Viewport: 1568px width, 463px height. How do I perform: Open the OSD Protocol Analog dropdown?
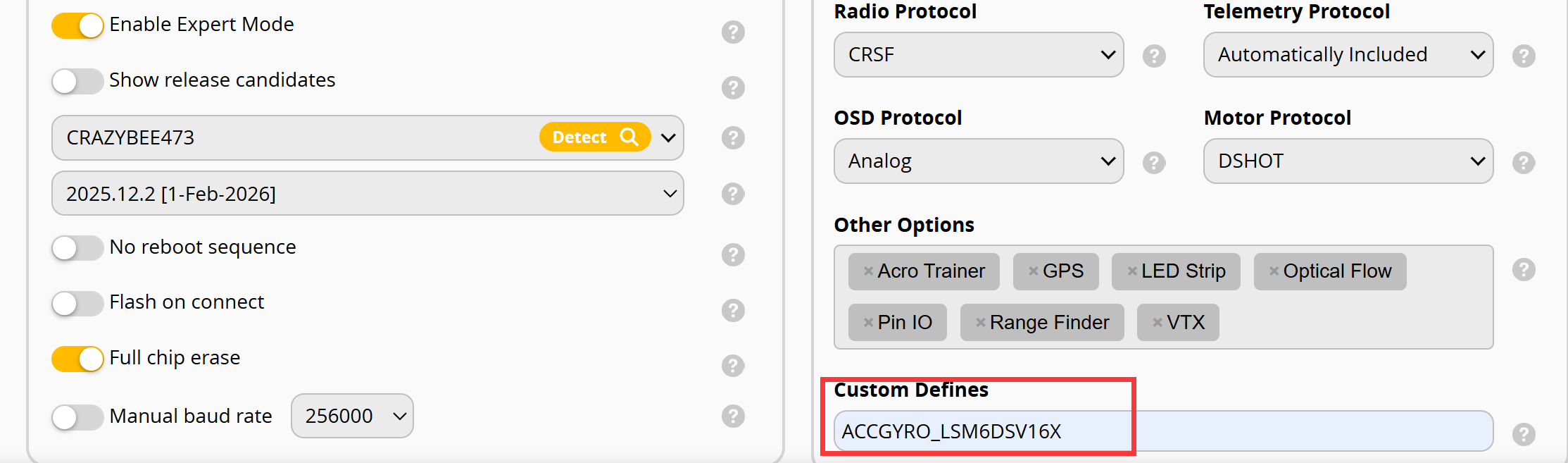(978, 161)
